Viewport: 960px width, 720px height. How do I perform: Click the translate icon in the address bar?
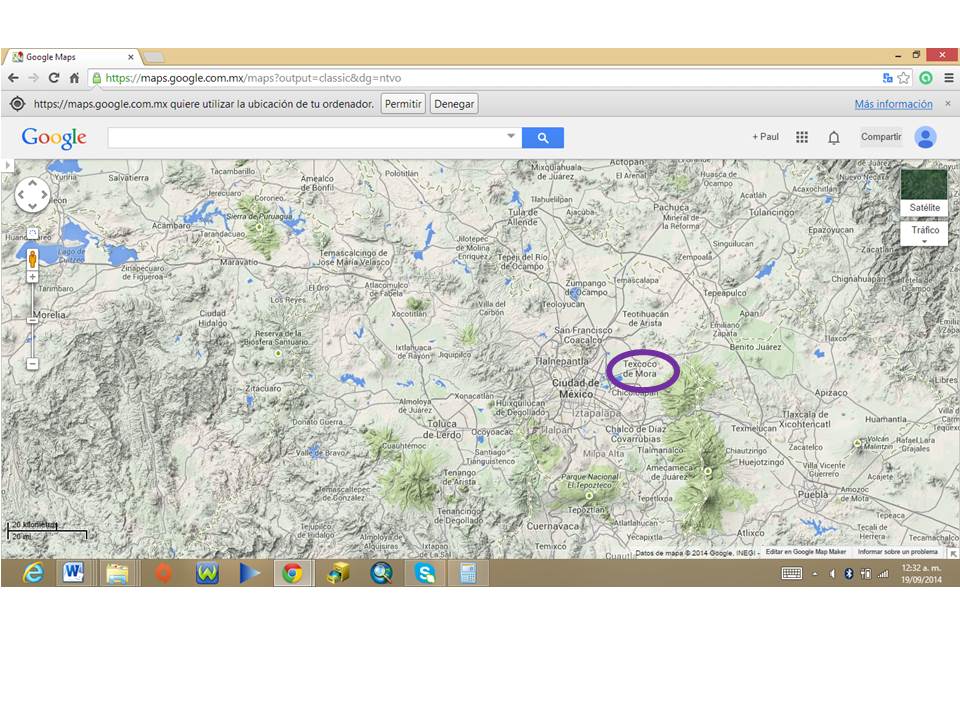[887, 78]
